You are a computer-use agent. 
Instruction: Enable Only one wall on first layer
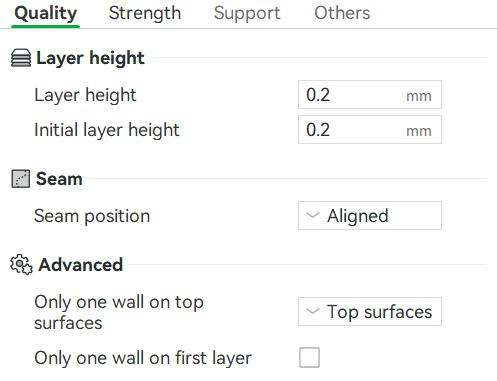pyautogui.click(x=309, y=358)
